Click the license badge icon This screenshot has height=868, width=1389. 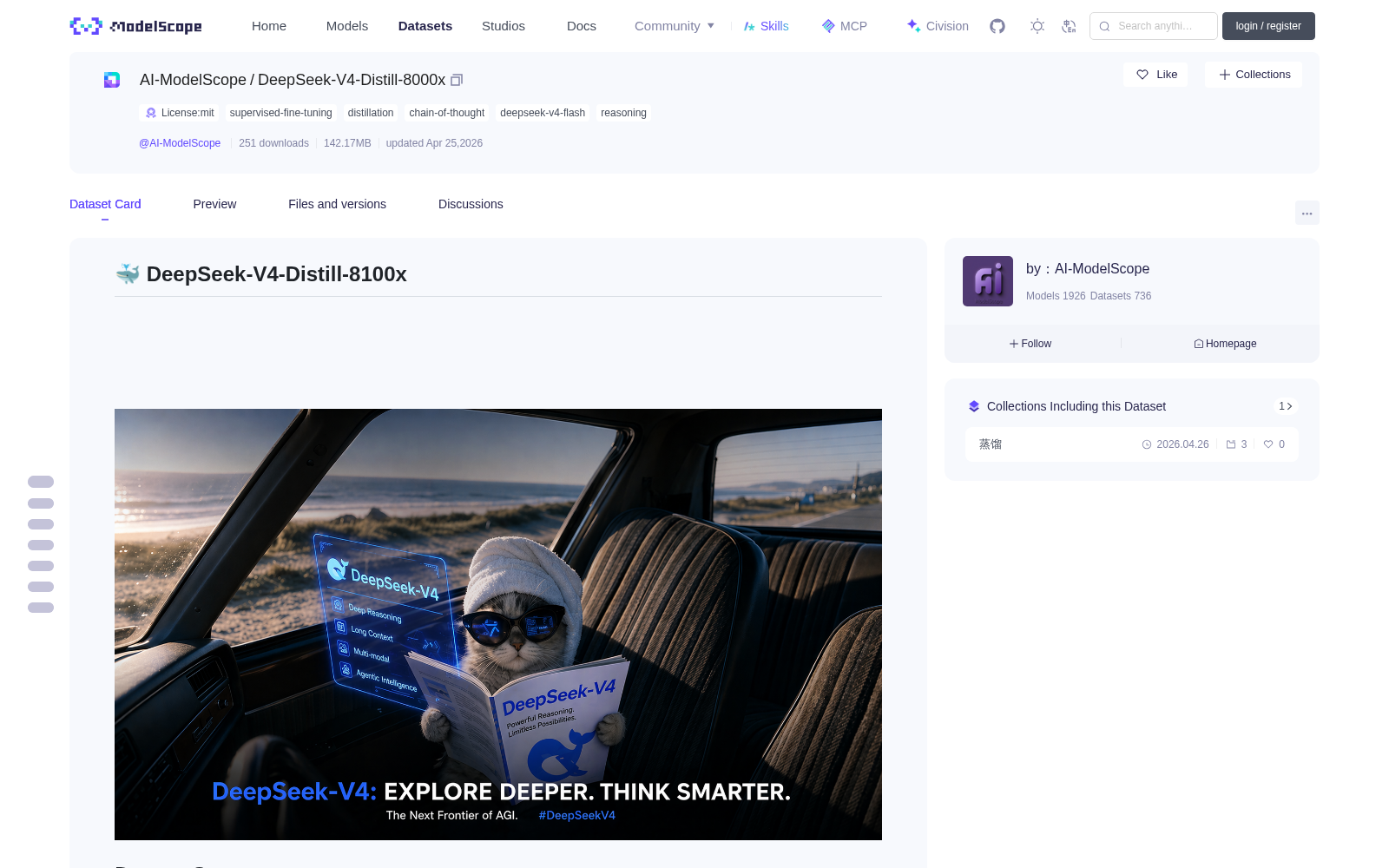click(x=151, y=113)
